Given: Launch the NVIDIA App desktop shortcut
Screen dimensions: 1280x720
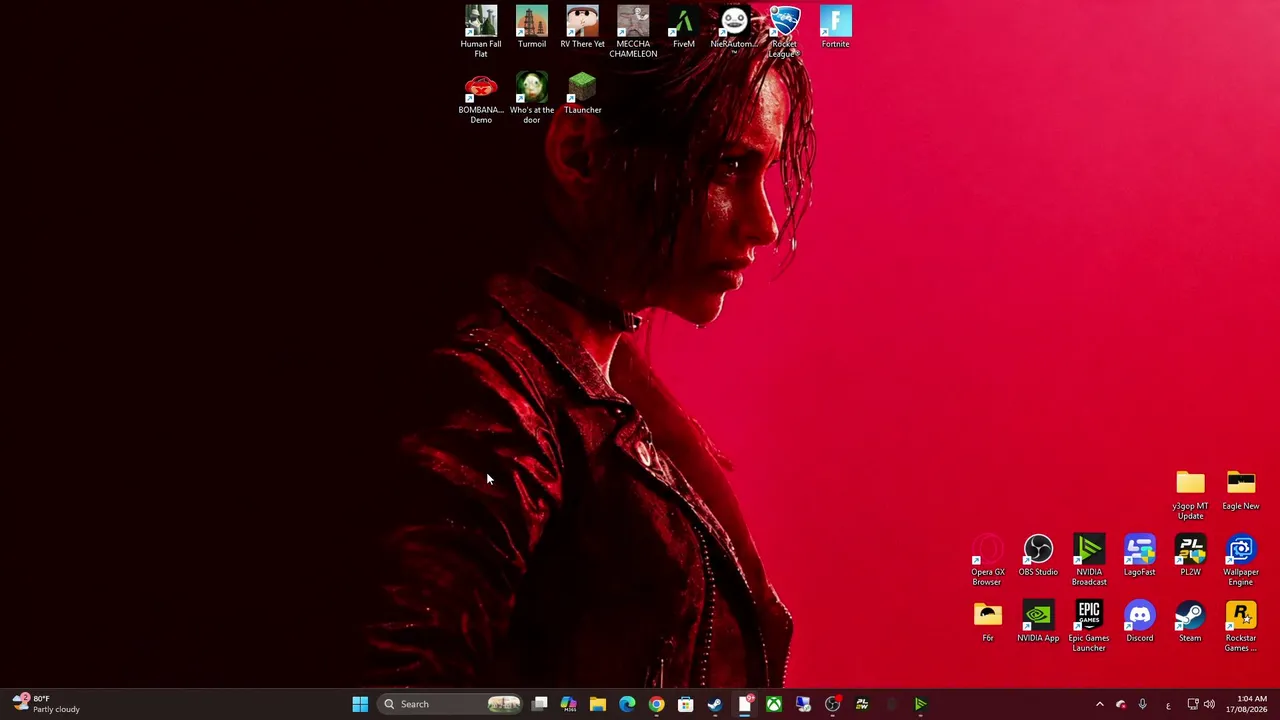Looking at the screenshot, I should tap(1038, 621).
